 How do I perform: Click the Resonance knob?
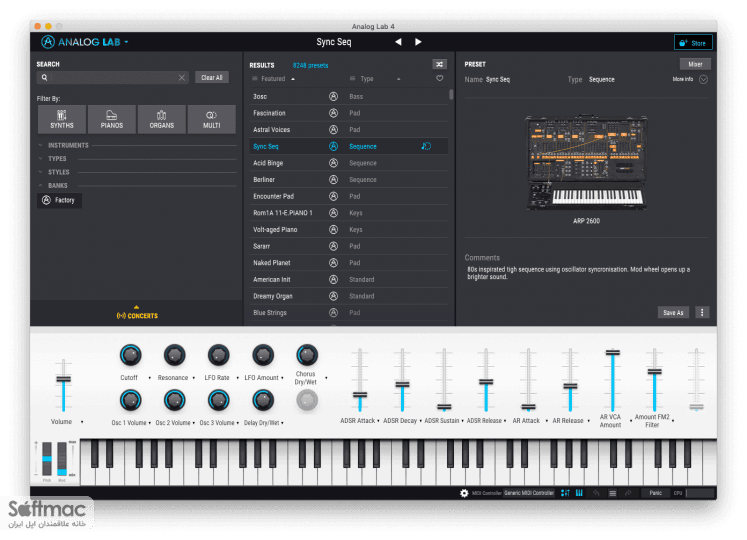click(x=174, y=355)
